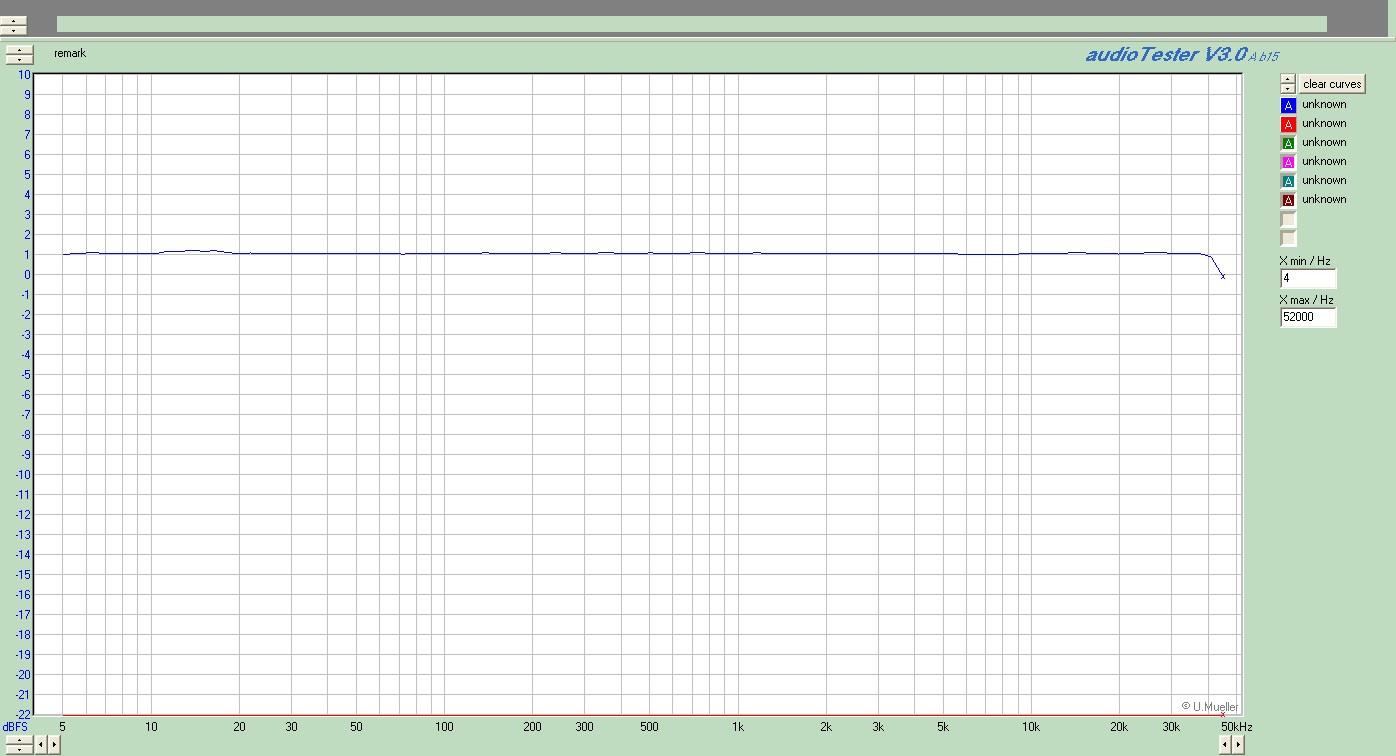Click up arrow of topmost gray-bar spinner
Screen dimensions: 1396x756
click(x=13, y=21)
